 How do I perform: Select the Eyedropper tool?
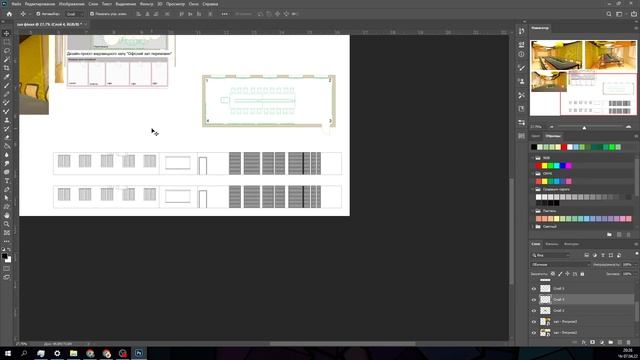click(x=7, y=77)
